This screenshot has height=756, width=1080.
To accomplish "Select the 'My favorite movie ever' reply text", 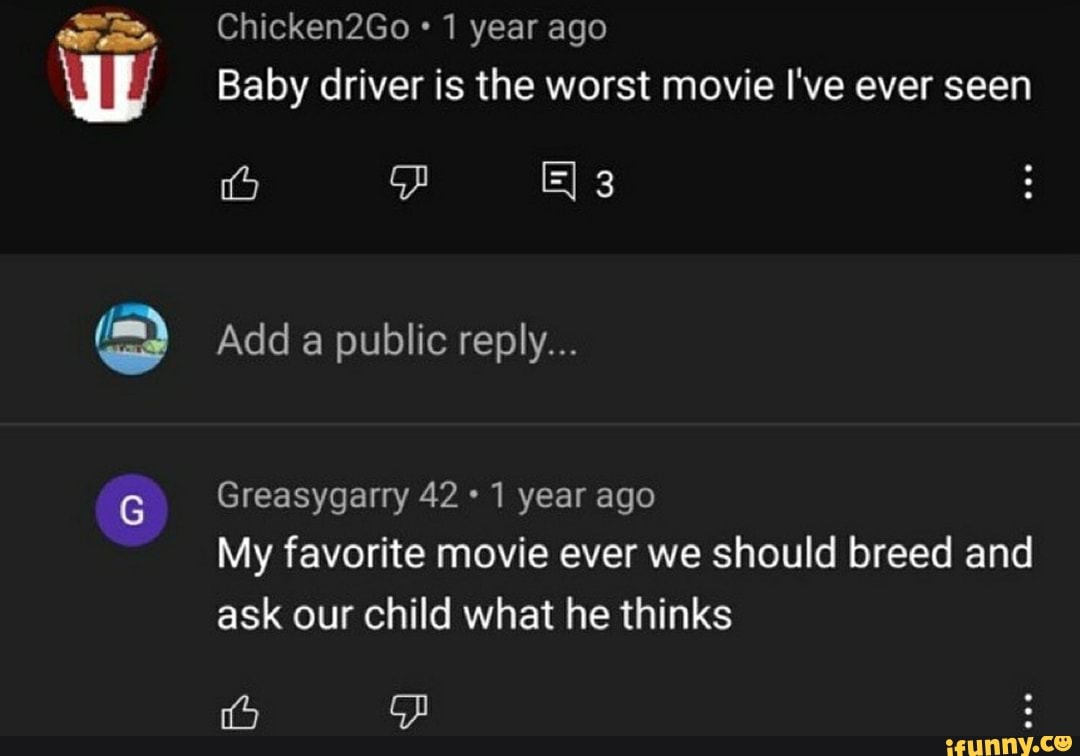I will (x=623, y=582).
